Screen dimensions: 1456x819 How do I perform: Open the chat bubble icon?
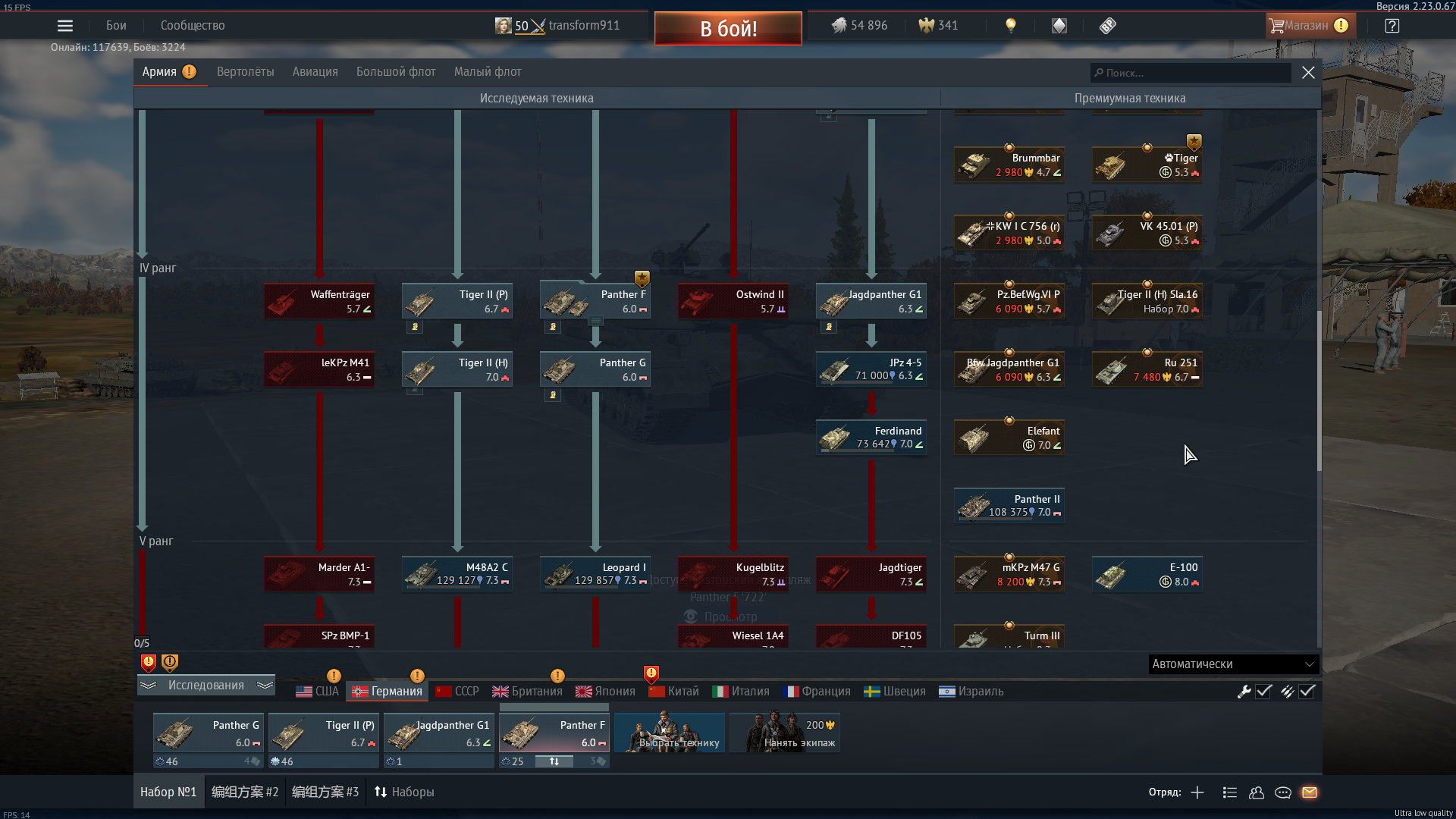pos(1283,792)
